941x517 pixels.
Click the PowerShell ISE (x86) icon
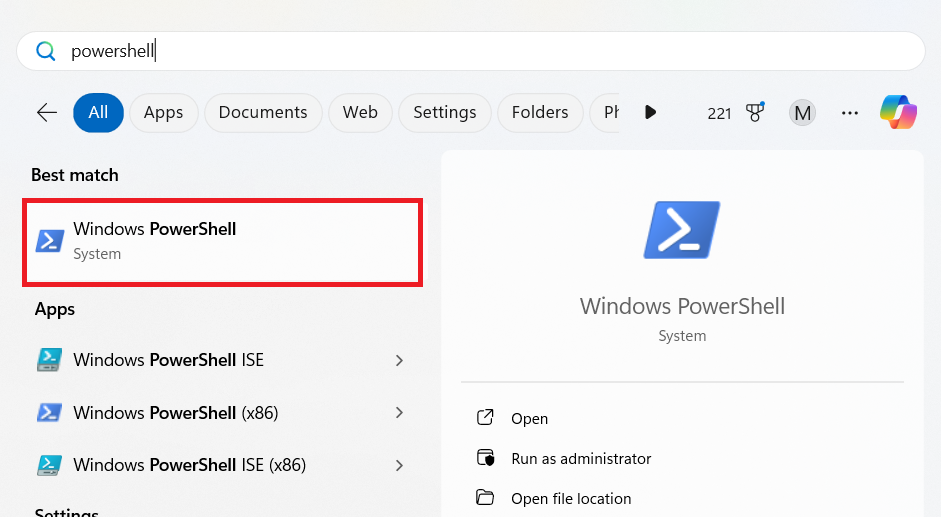[x=49, y=465]
